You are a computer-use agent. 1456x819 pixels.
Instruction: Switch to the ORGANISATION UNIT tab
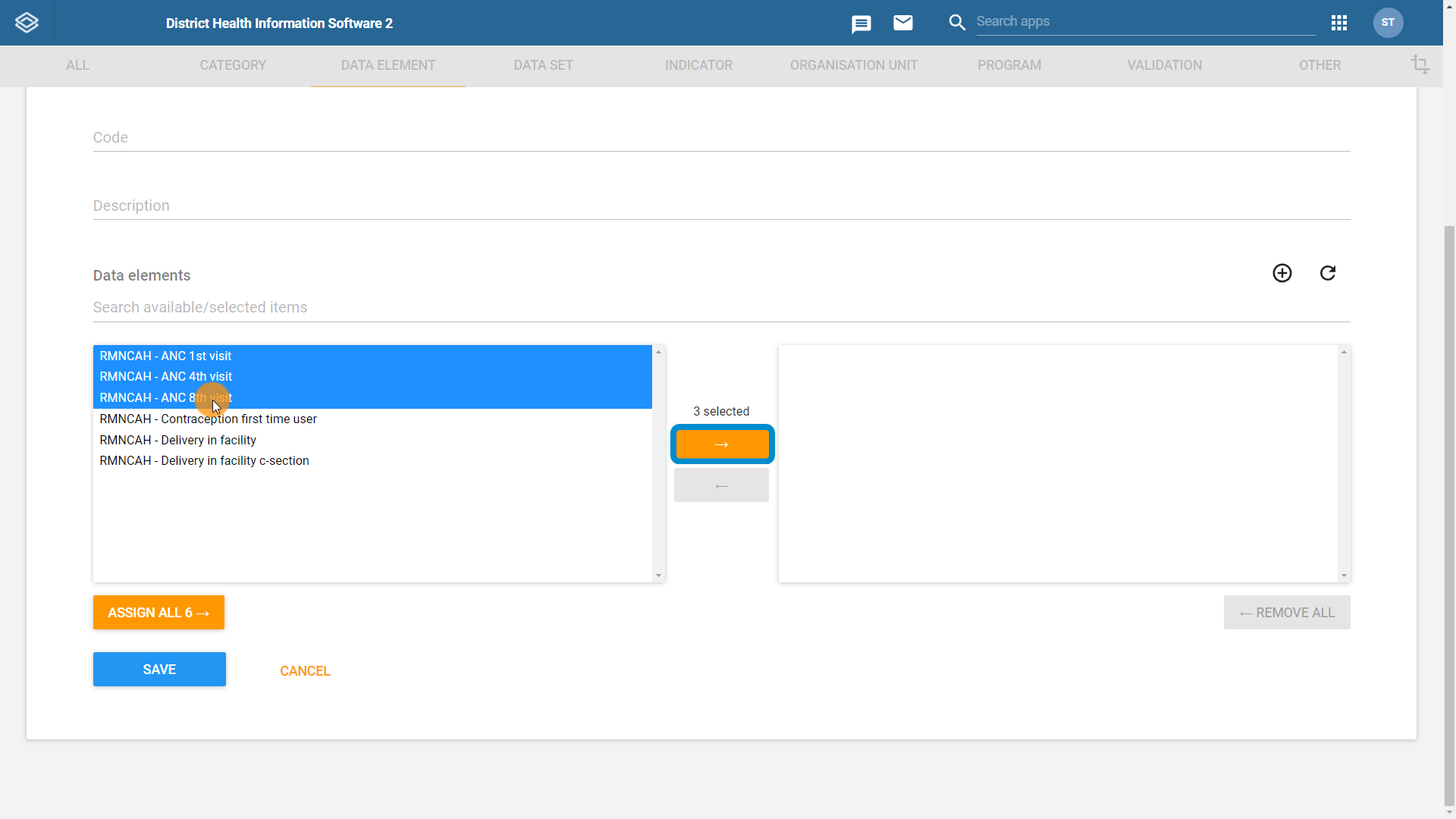[x=854, y=65]
